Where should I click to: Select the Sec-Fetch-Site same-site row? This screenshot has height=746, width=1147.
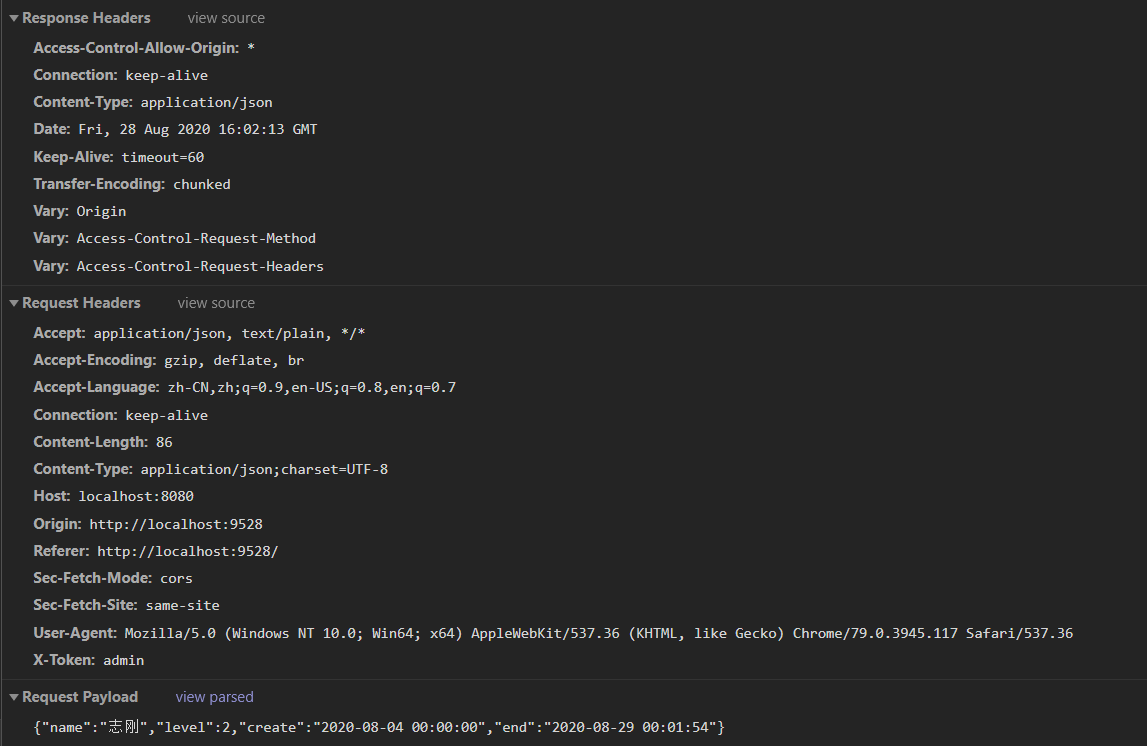click(x=127, y=606)
